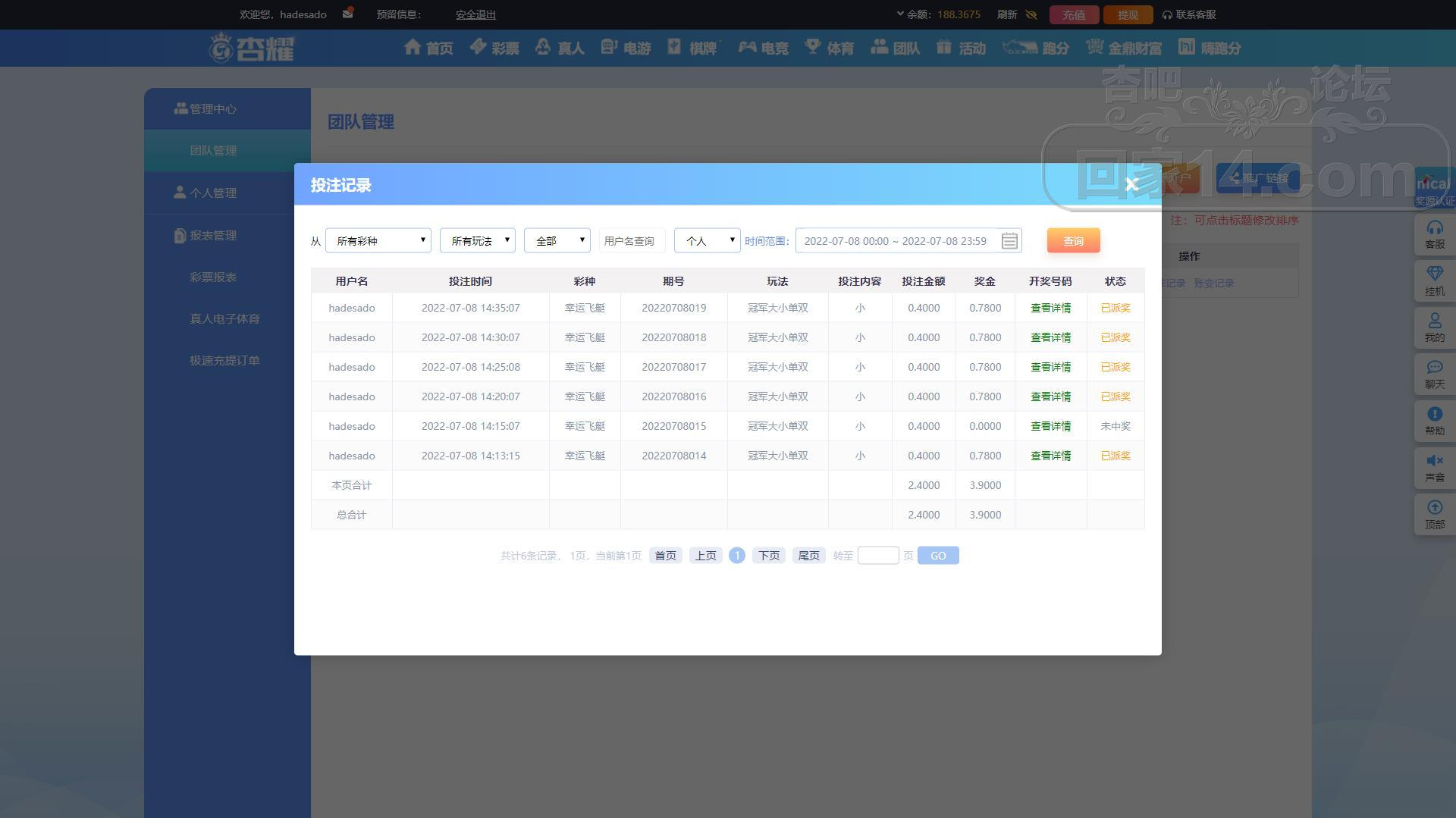Expand the 所有玩法 dropdown
Screen dimensions: 1456x818
point(478,240)
